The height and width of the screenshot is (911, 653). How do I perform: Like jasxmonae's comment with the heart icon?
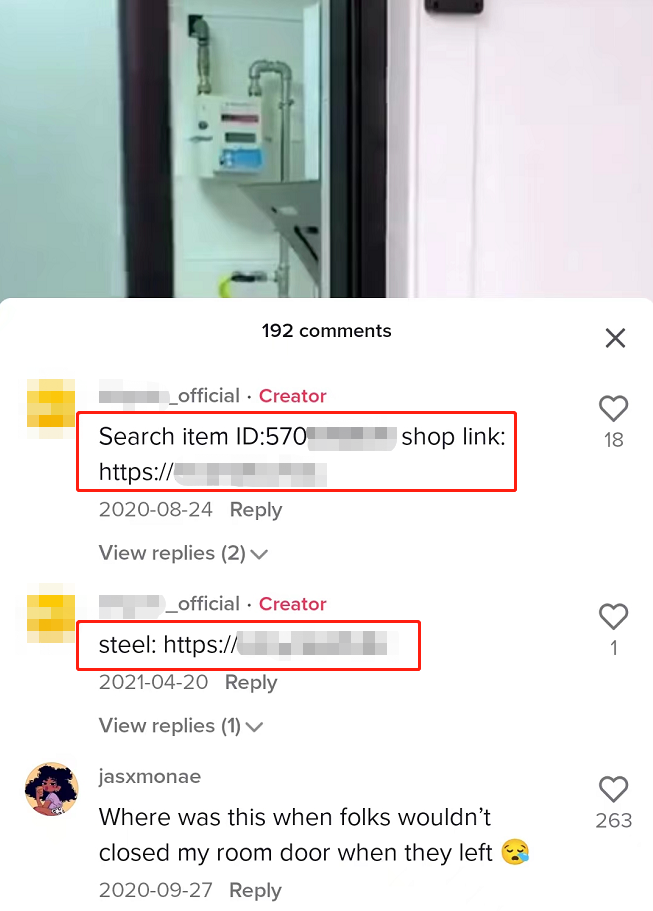[613, 789]
